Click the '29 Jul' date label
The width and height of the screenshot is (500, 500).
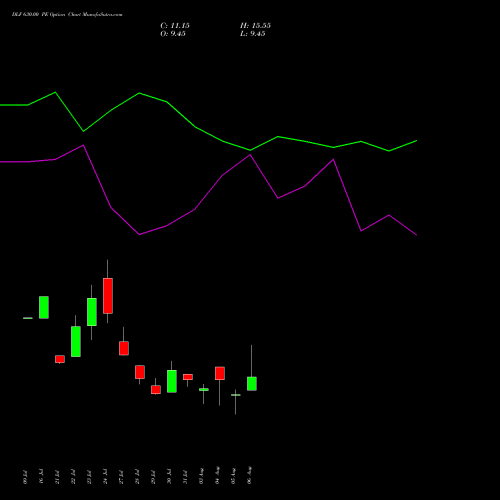pyautogui.click(x=153, y=477)
